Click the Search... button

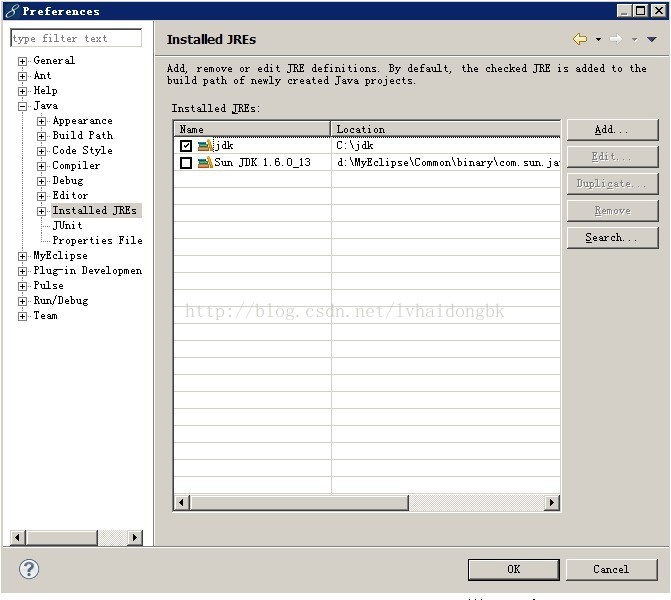(x=612, y=238)
